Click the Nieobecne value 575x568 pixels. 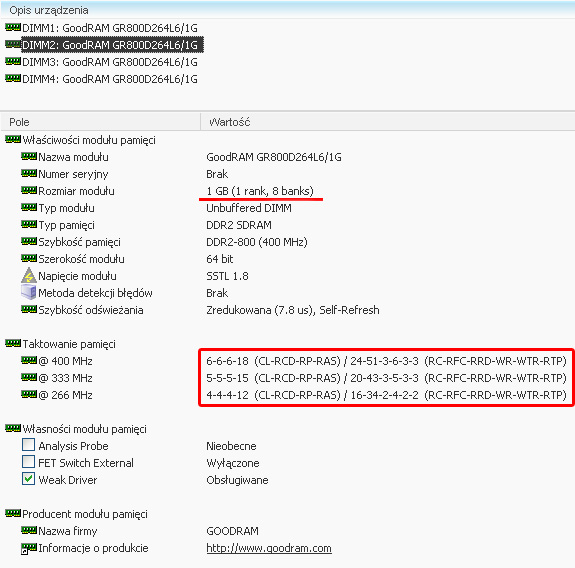pyautogui.click(x=231, y=446)
